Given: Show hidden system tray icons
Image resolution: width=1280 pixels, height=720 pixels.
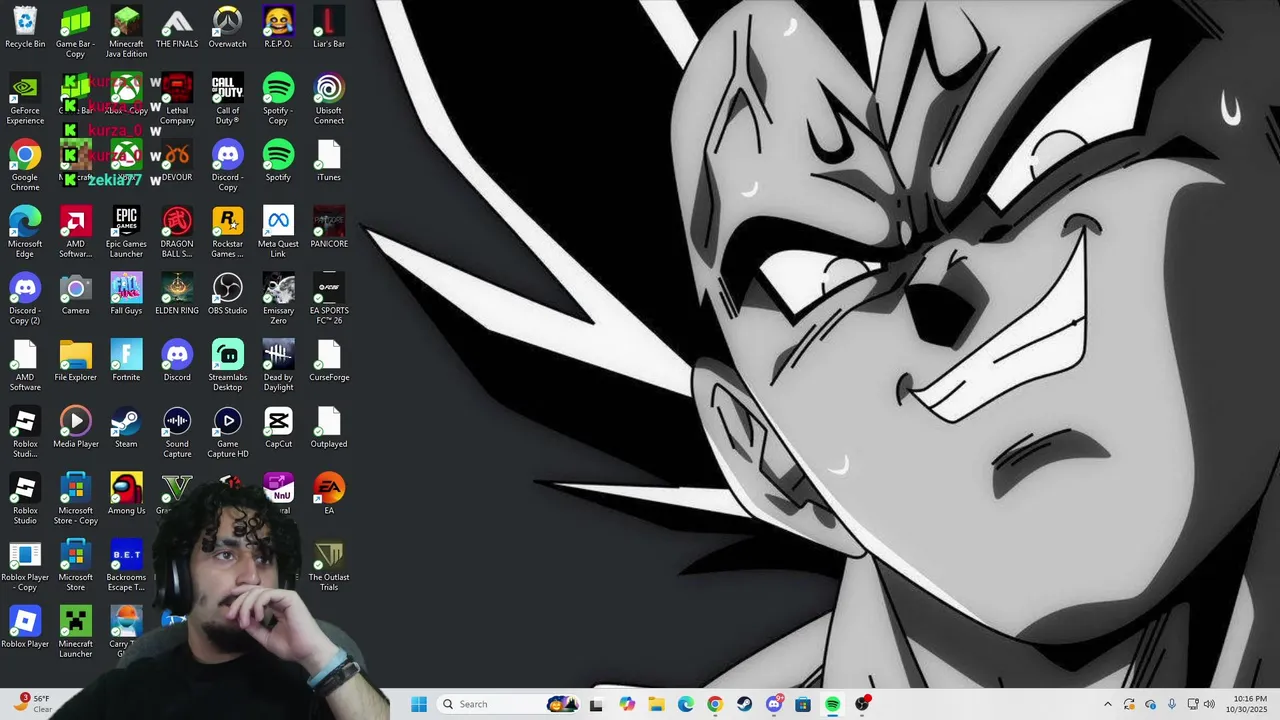Looking at the screenshot, I should 1107,704.
